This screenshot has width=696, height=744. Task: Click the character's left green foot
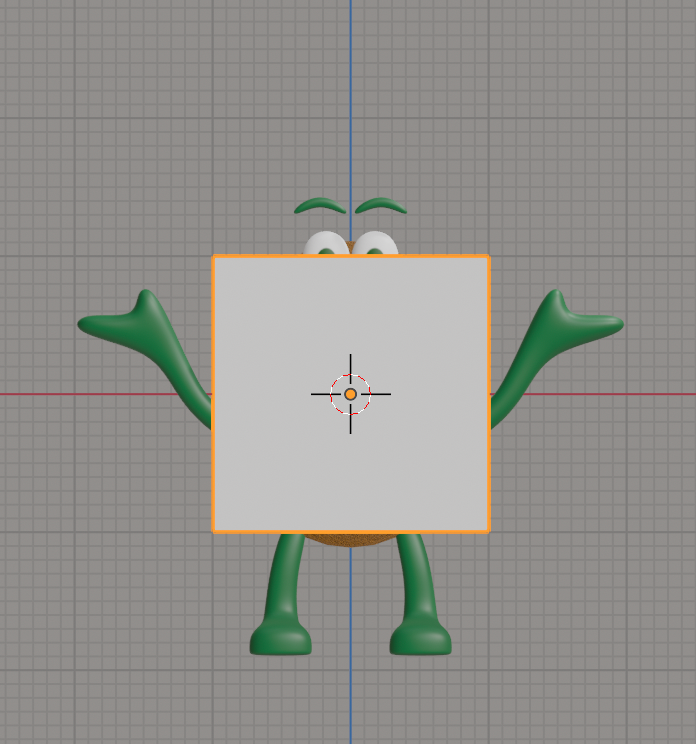[280, 638]
